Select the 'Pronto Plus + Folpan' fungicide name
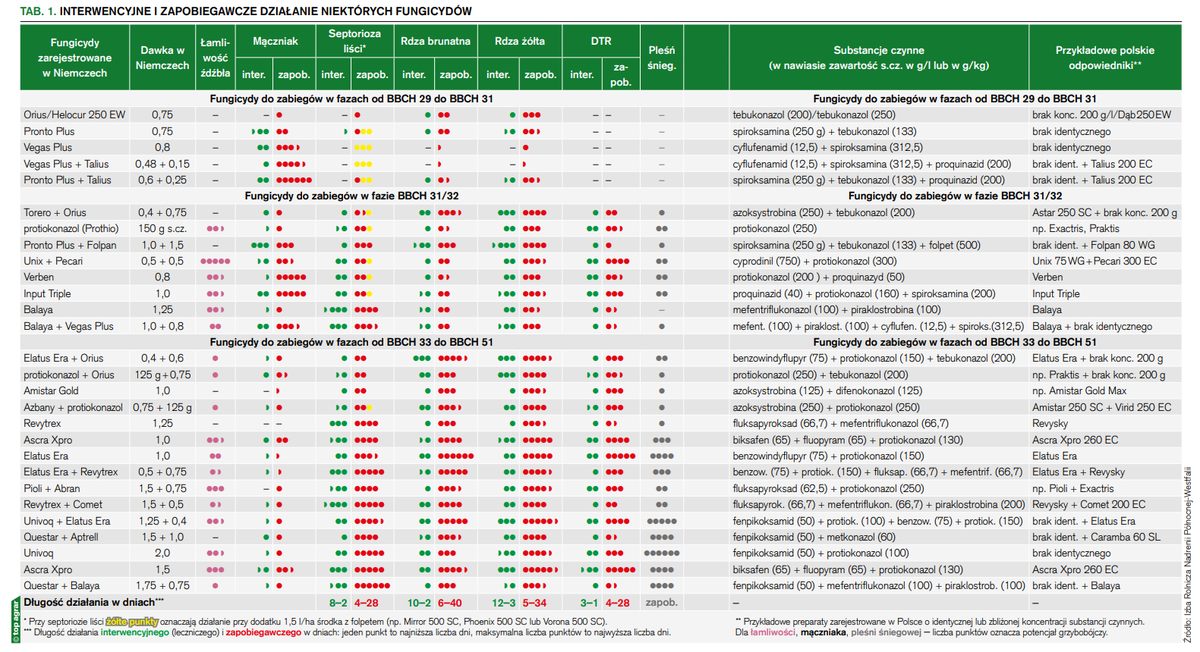Image resolution: width=1200 pixels, height=652 pixels. coord(69,245)
